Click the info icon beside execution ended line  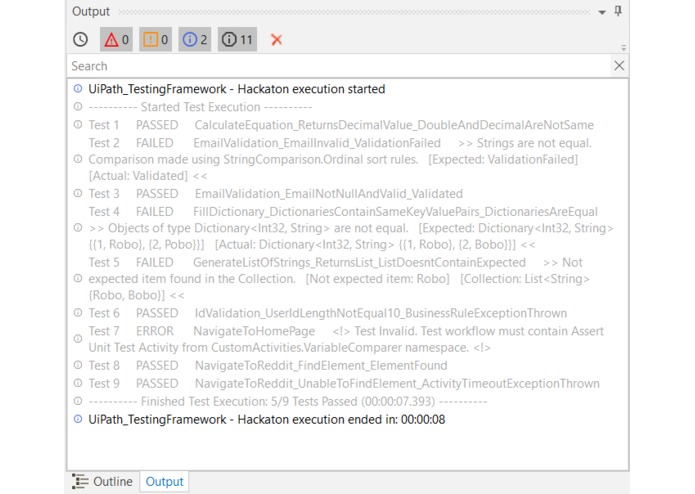pyautogui.click(x=78, y=419)
